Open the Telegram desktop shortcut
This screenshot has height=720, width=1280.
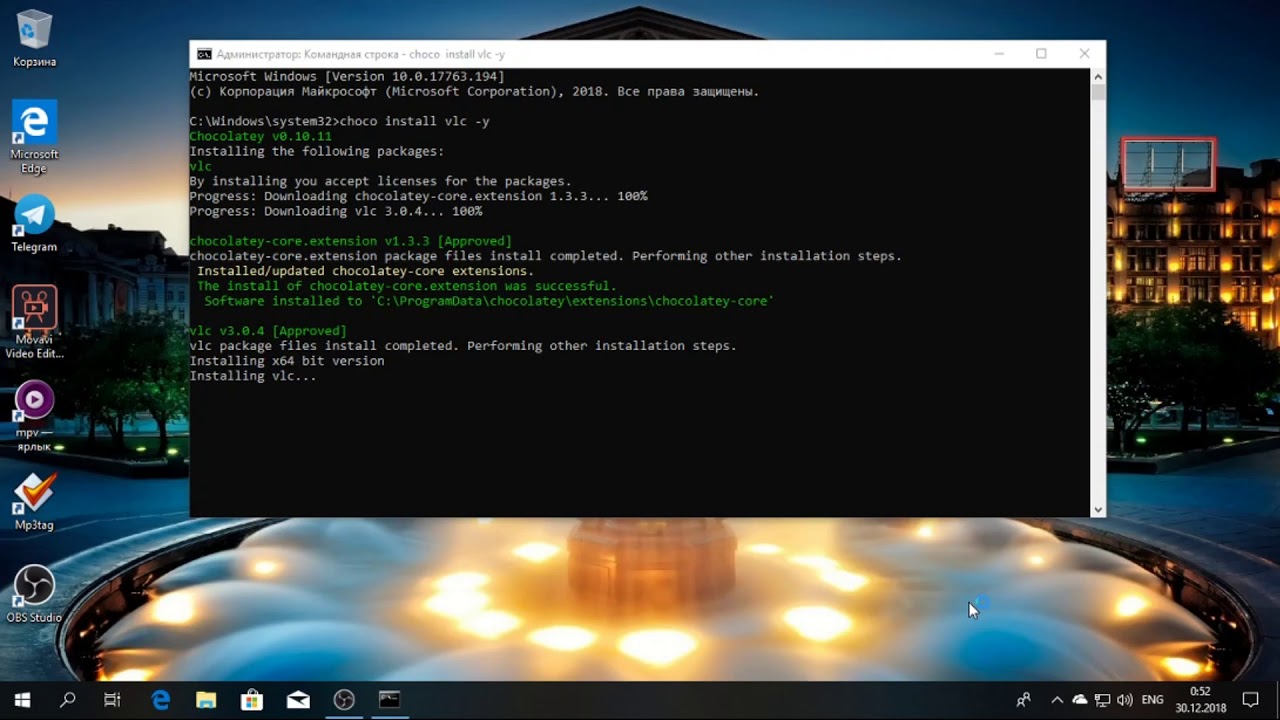[34, 223]
